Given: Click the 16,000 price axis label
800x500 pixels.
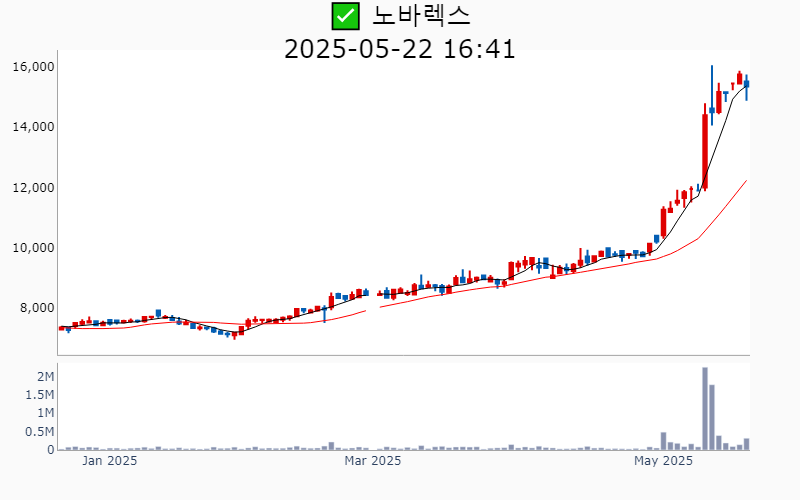Looking at the screenshot, I should [x=33, y=67].
